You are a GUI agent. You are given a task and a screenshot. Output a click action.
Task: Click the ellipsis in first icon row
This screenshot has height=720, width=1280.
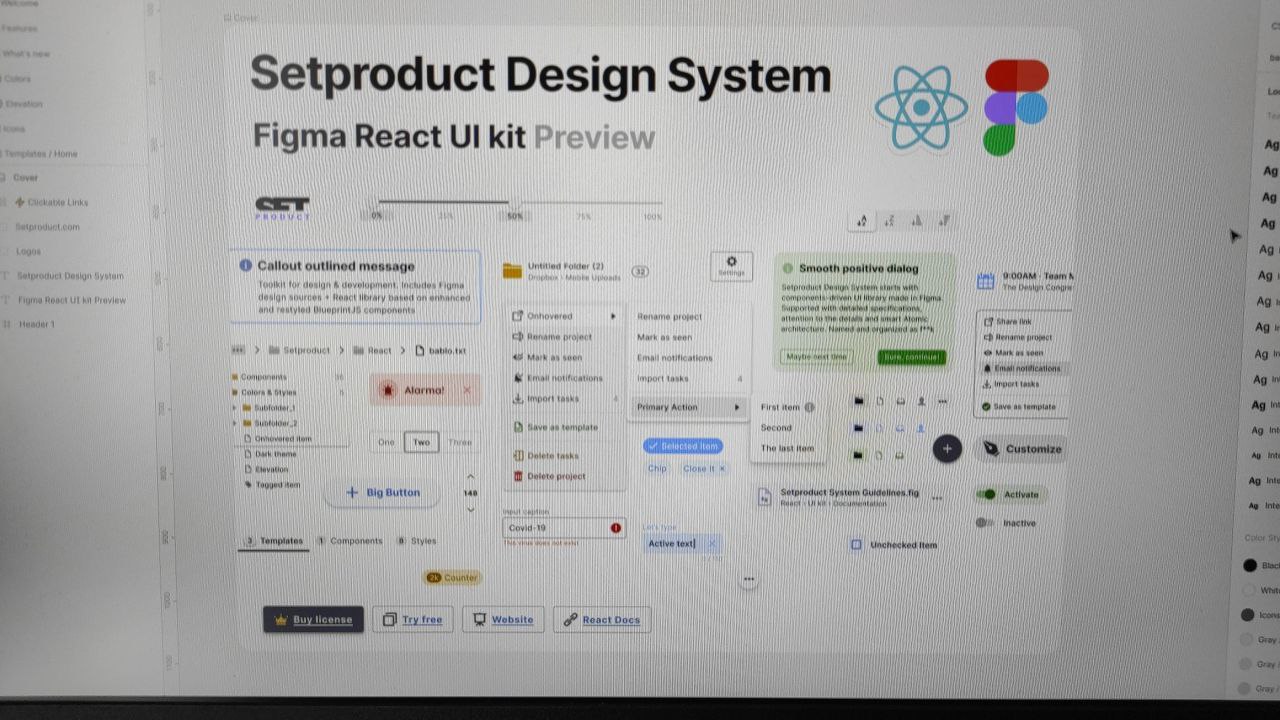(942, 402)
